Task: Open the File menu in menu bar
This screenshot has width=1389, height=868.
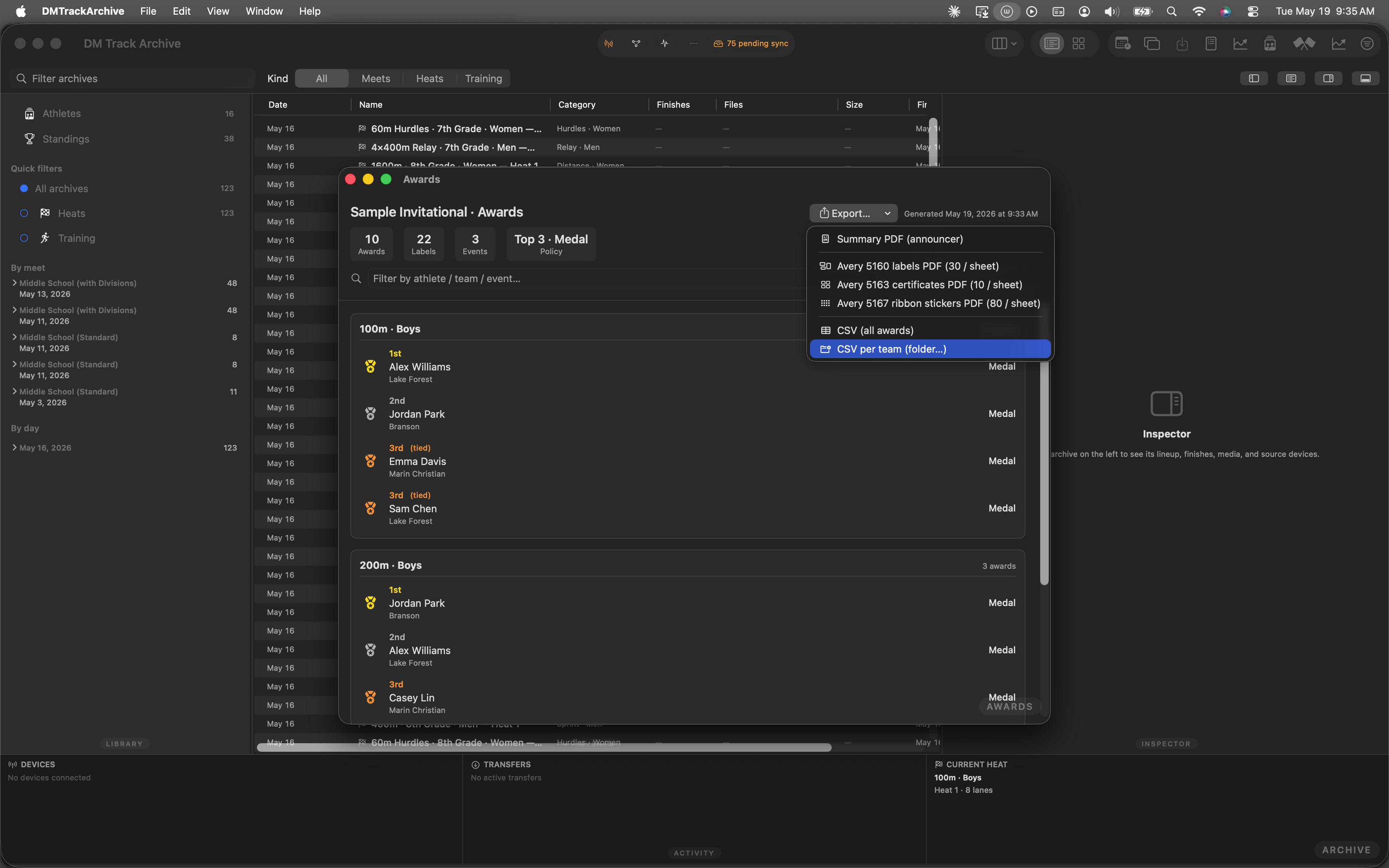Action: point(148,11)
